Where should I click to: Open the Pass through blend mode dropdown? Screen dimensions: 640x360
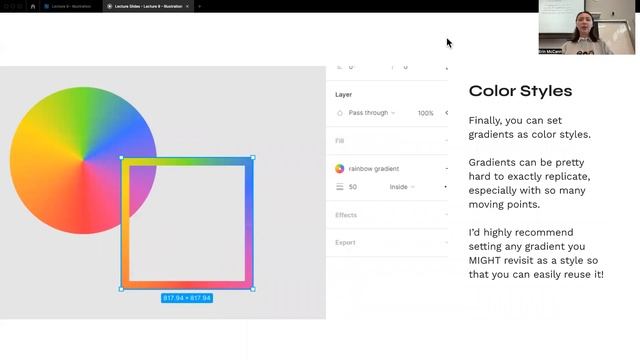point(372,113)
